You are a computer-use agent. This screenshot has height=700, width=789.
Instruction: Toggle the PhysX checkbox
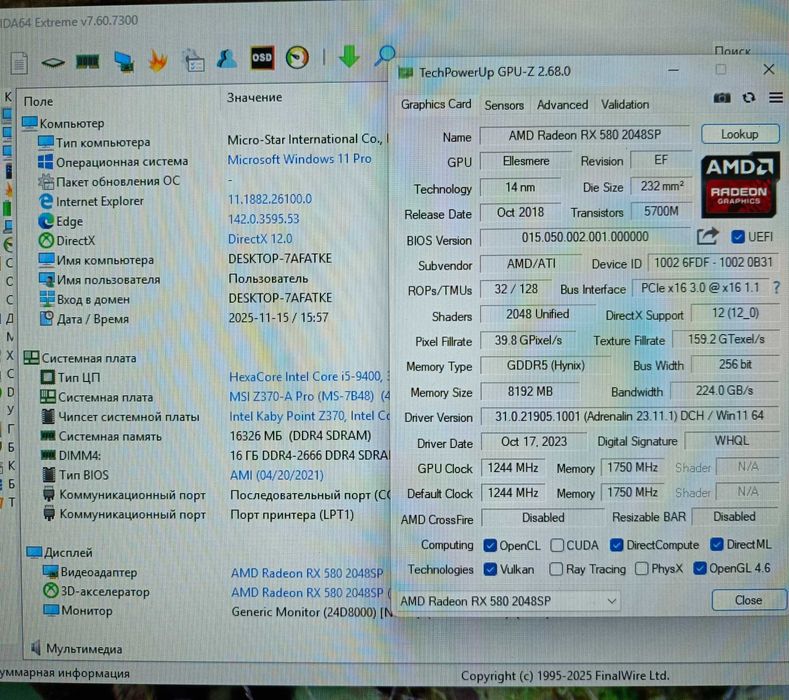[642, 569]
